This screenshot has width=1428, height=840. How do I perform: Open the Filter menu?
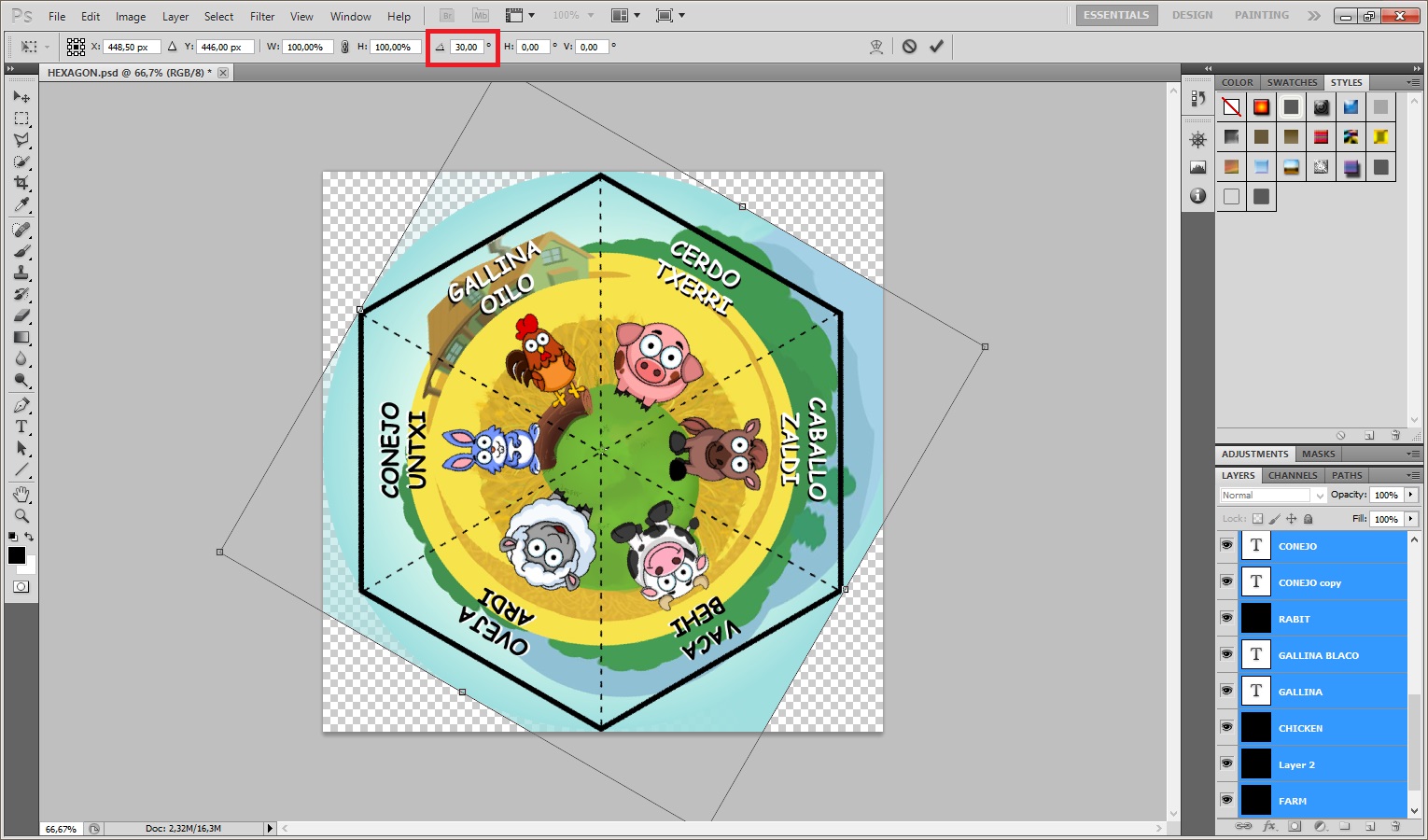point(262,16)
